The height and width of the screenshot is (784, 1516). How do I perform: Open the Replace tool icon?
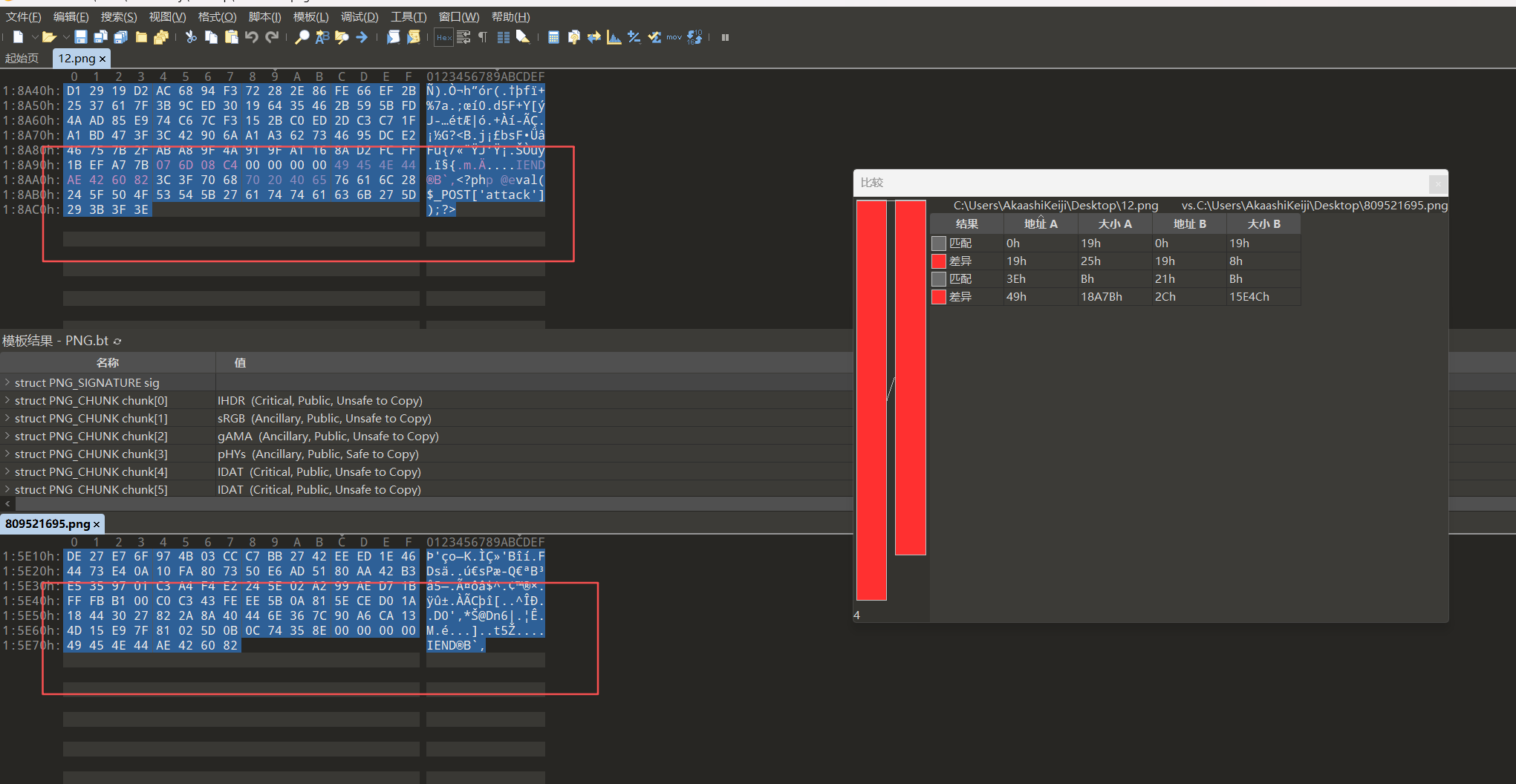coord(322,37)
